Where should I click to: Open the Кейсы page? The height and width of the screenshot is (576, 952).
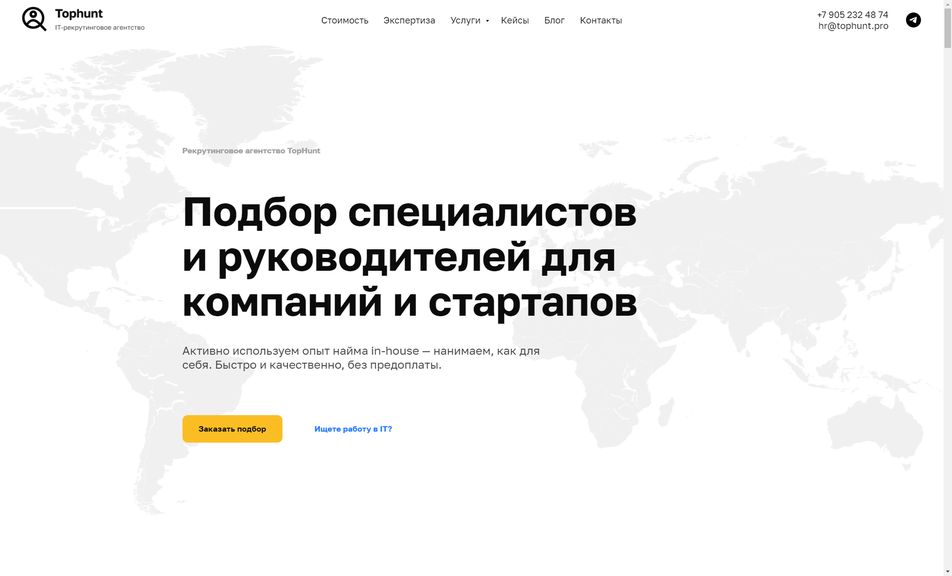[515, 20]
